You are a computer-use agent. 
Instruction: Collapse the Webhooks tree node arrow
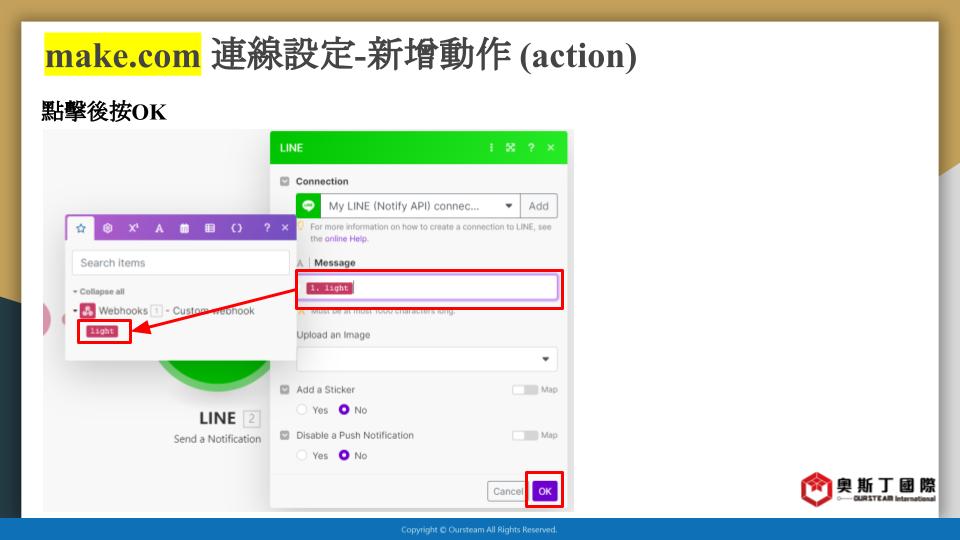75,310
